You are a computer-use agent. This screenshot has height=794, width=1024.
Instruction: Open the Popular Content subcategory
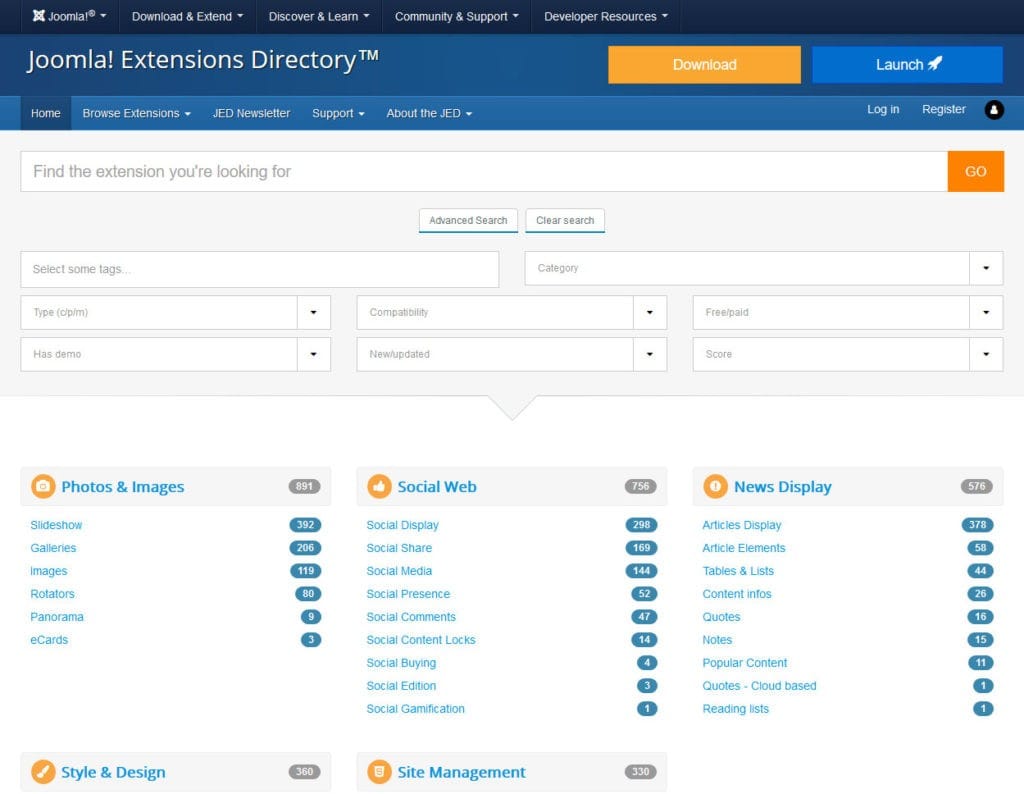744,663
